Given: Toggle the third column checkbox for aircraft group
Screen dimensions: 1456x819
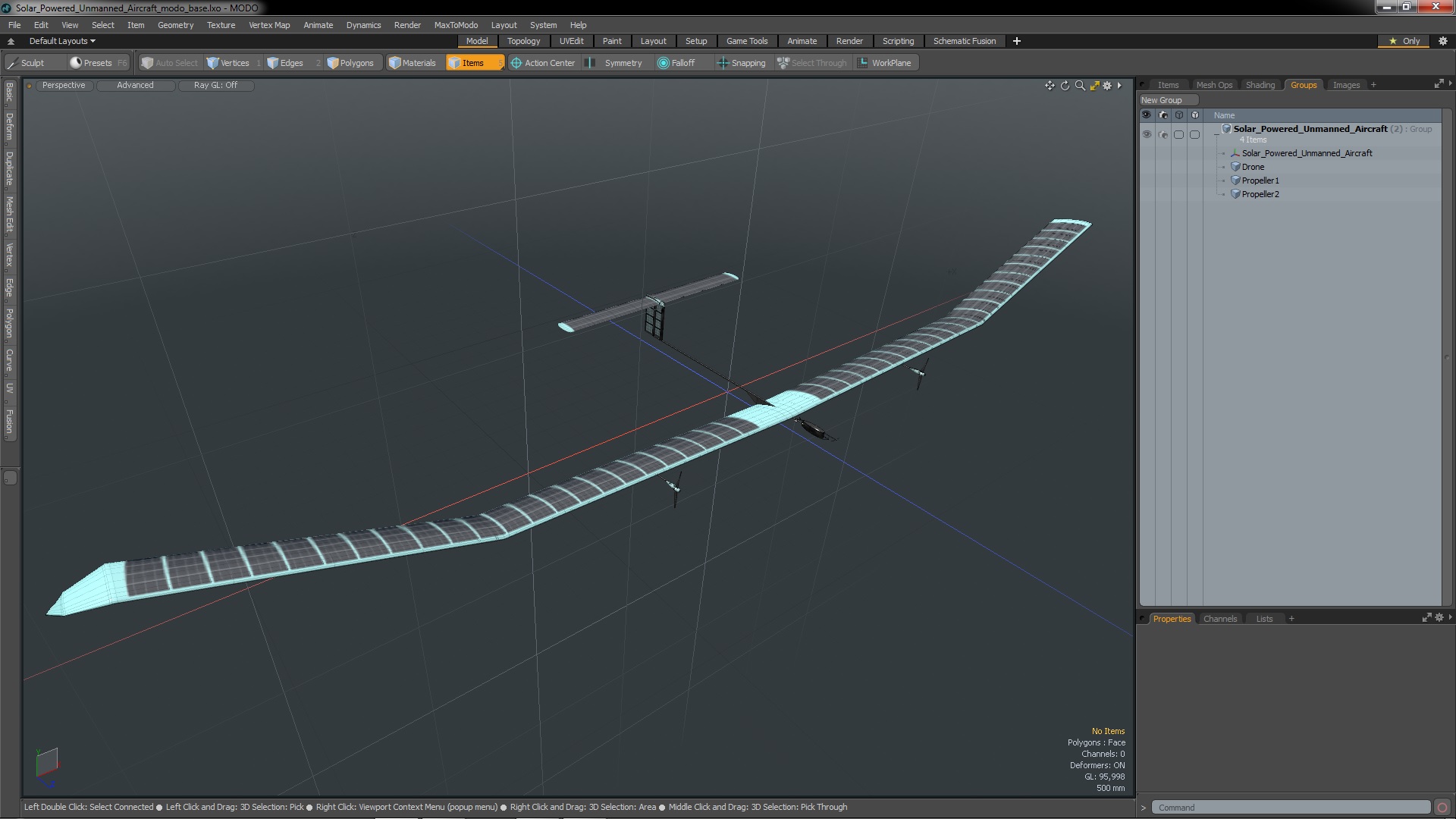Looking at the screenshot, I should [x=1178, y=134].
